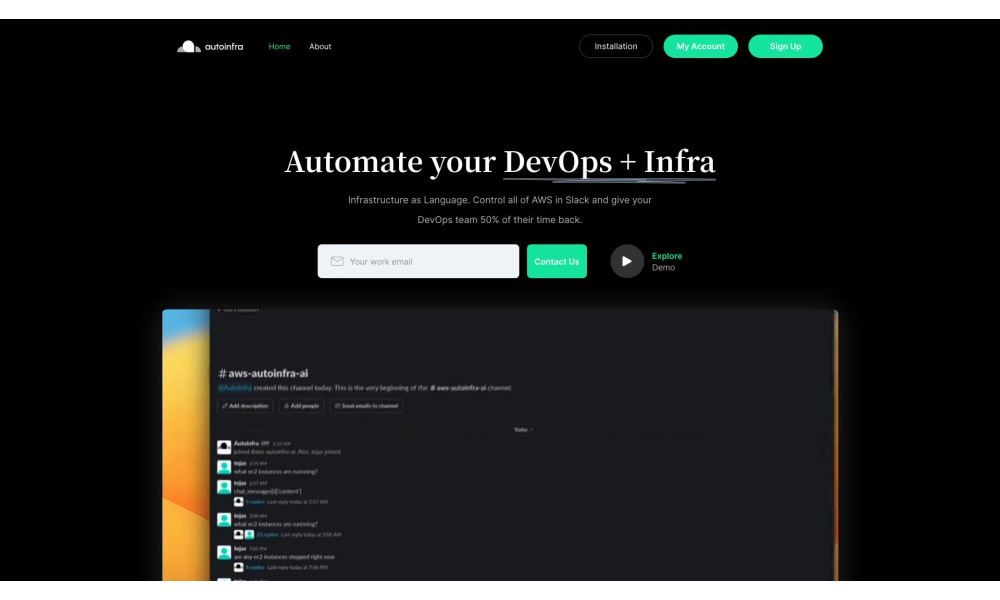Click the autoinfra cloud logo
1000x600 pixels.
click(210, 47)
